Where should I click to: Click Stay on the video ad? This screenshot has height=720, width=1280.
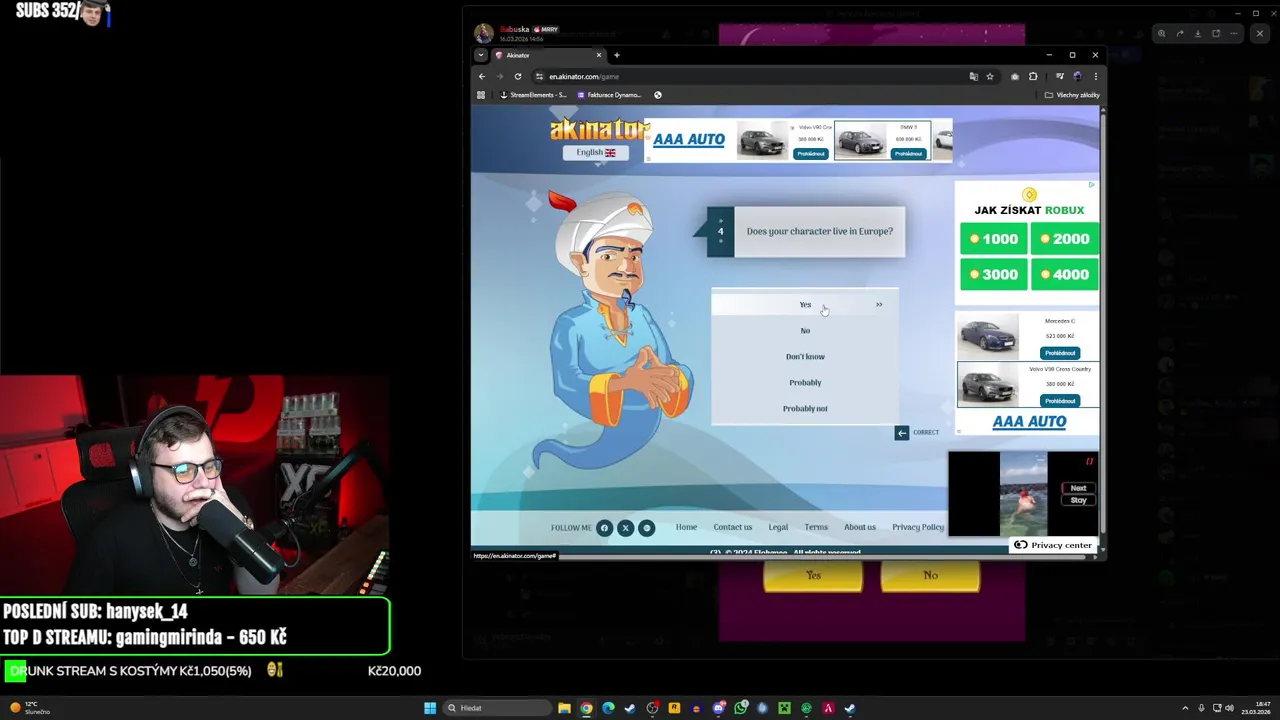coord(1078,500)
